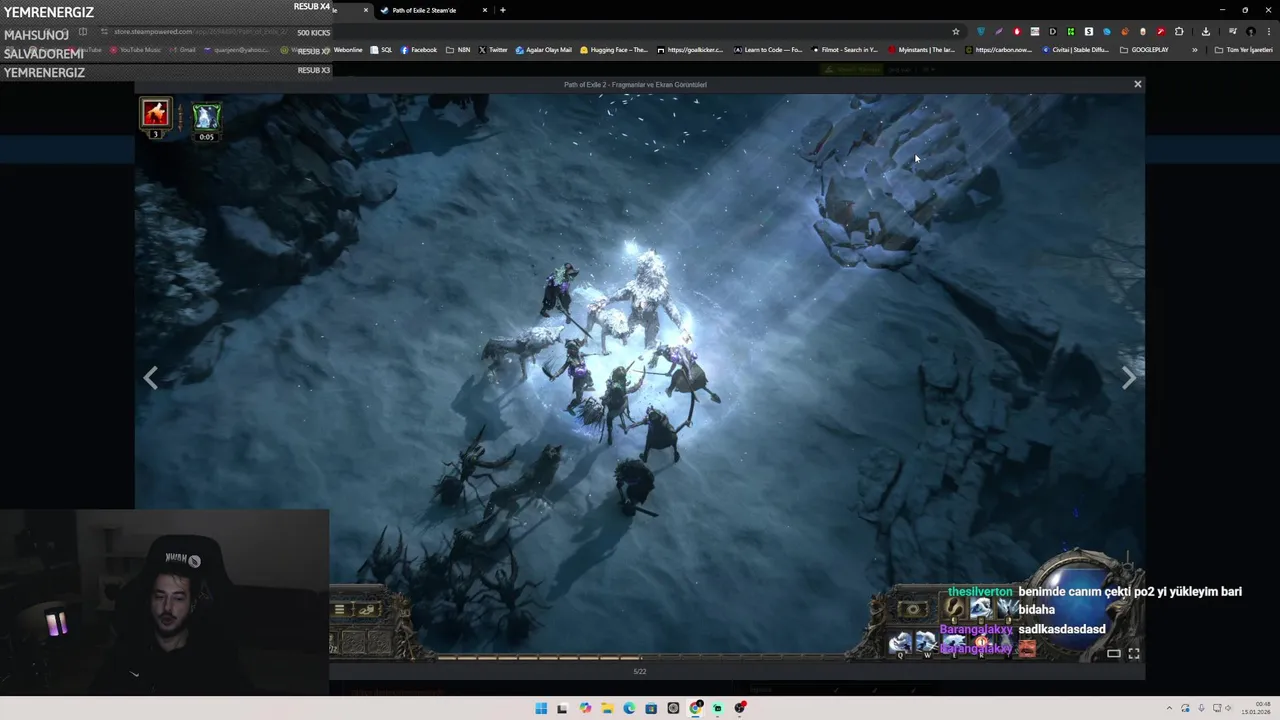
Task: Click the 0:05 timer buff icon in-game
Action: [206, 116]
